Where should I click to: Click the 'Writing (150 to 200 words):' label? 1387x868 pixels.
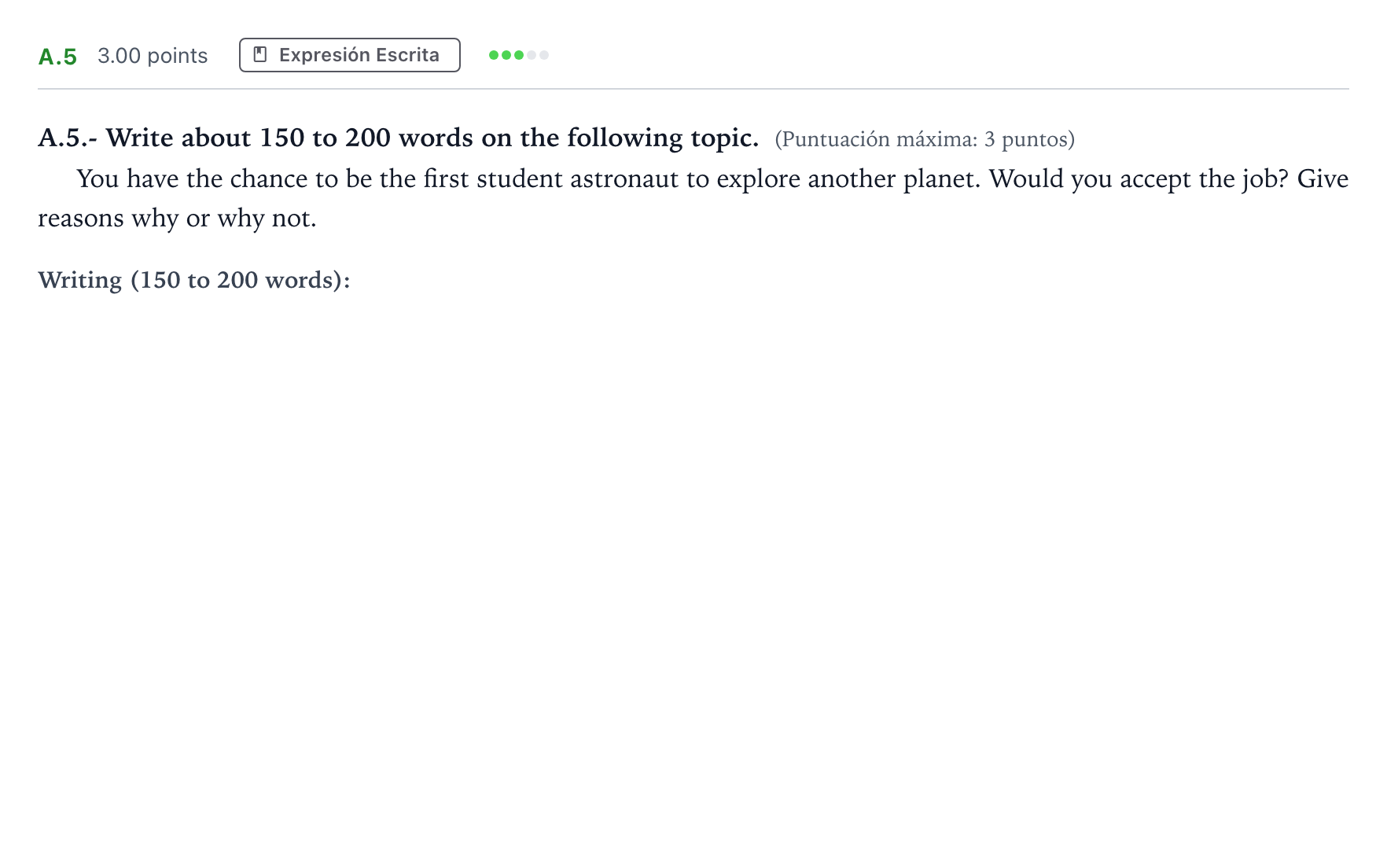194,280
